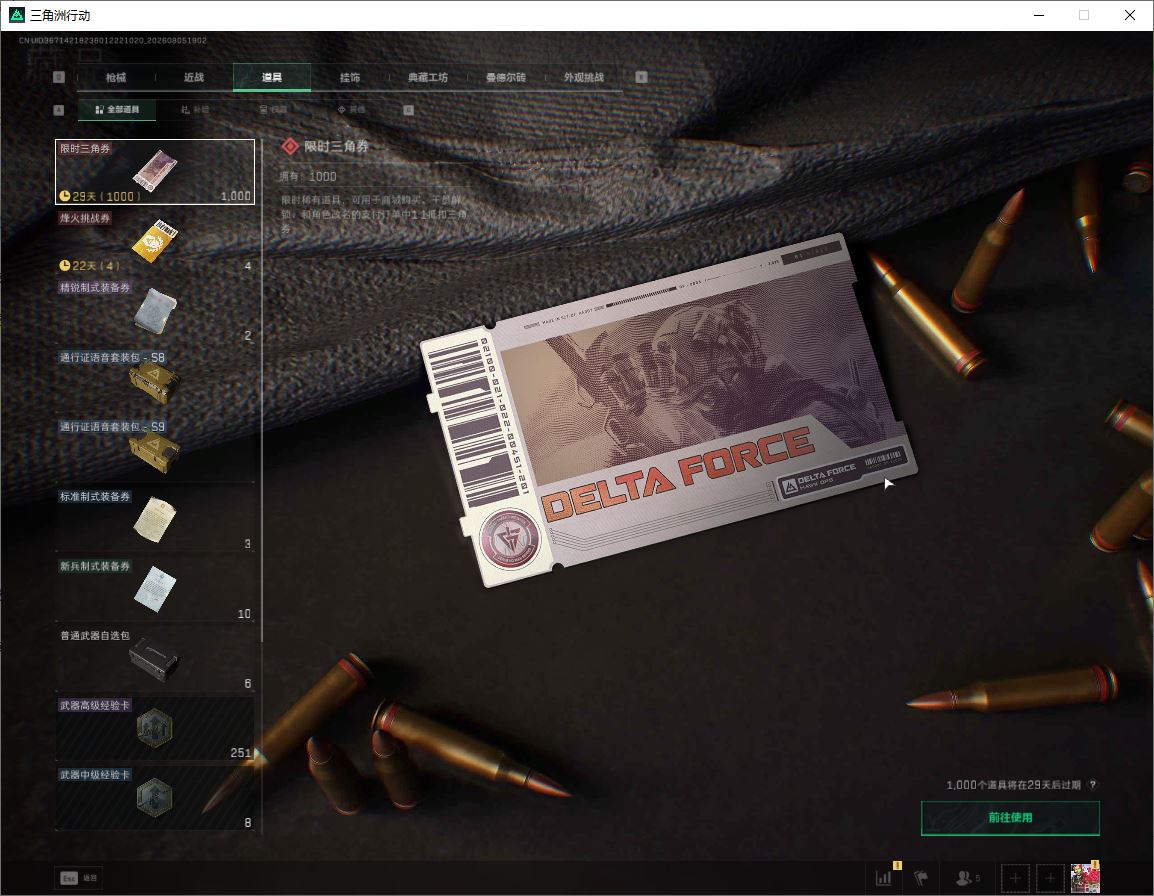Select the 新兵制式装备券 item
The height and width of the screenshot is (896, 1154).
tap(155, 590)
